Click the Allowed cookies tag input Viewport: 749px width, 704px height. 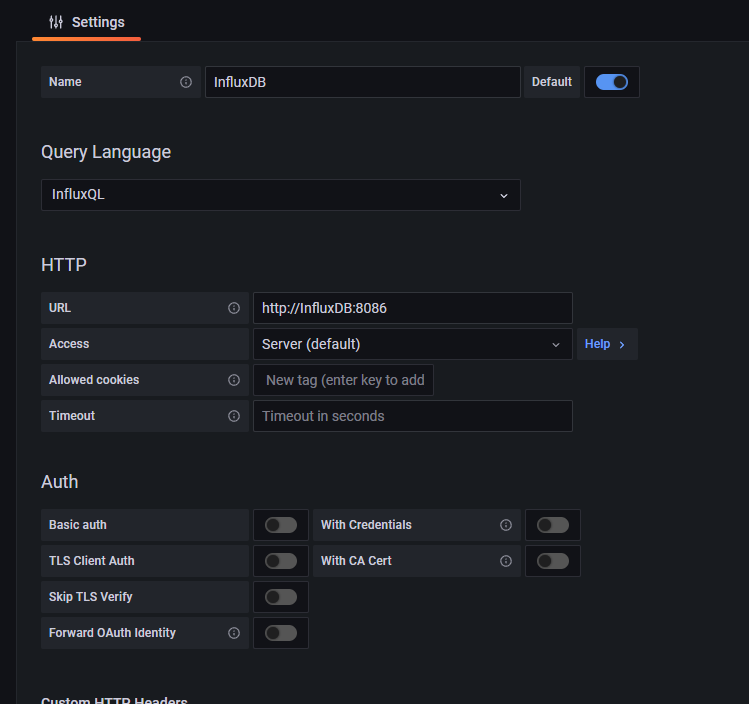(343, 380)
